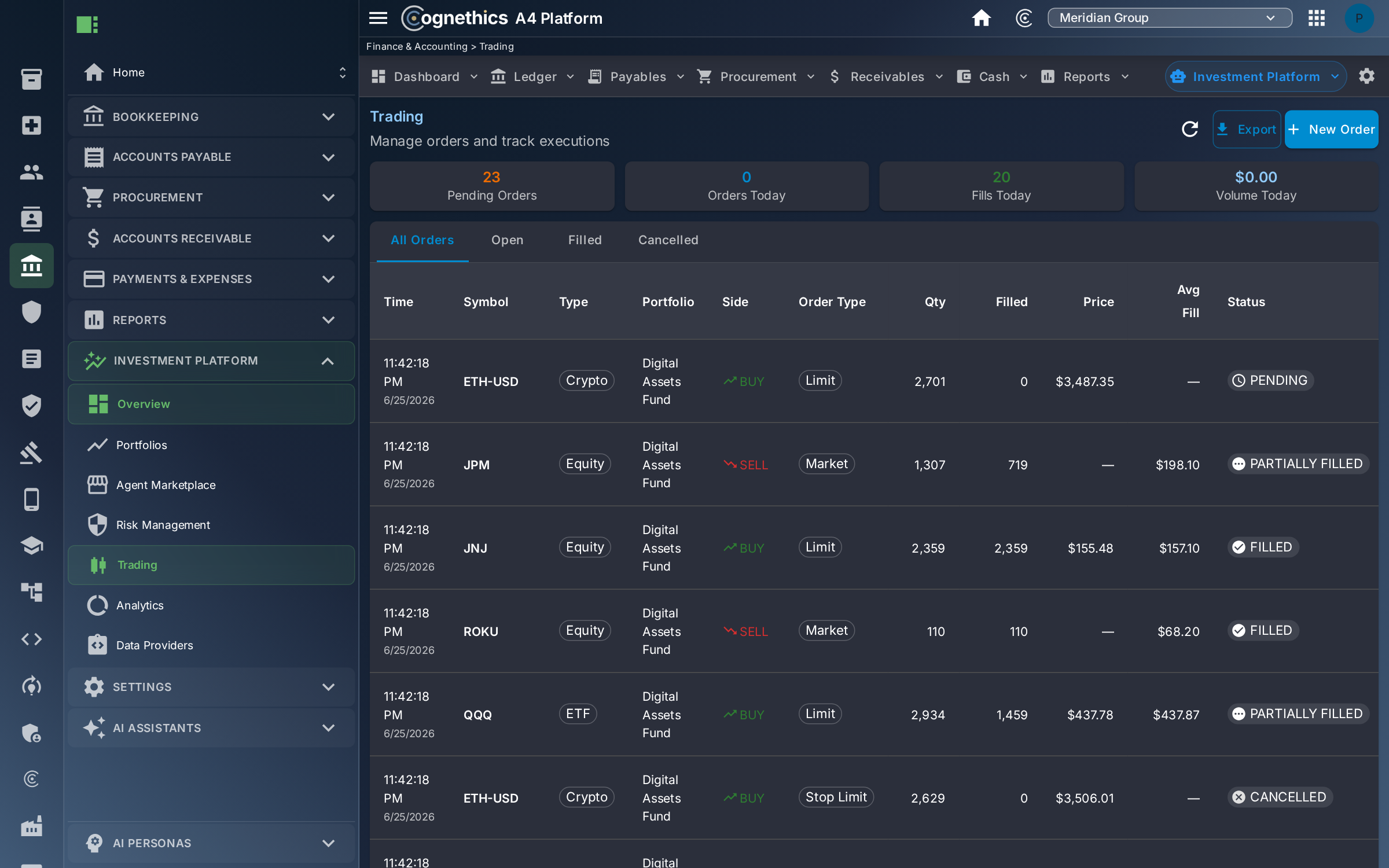The height and width of the screenshot is (868, 1389).
Task: Open the document lines icon in left rail
Action: (x=31, y=359)
